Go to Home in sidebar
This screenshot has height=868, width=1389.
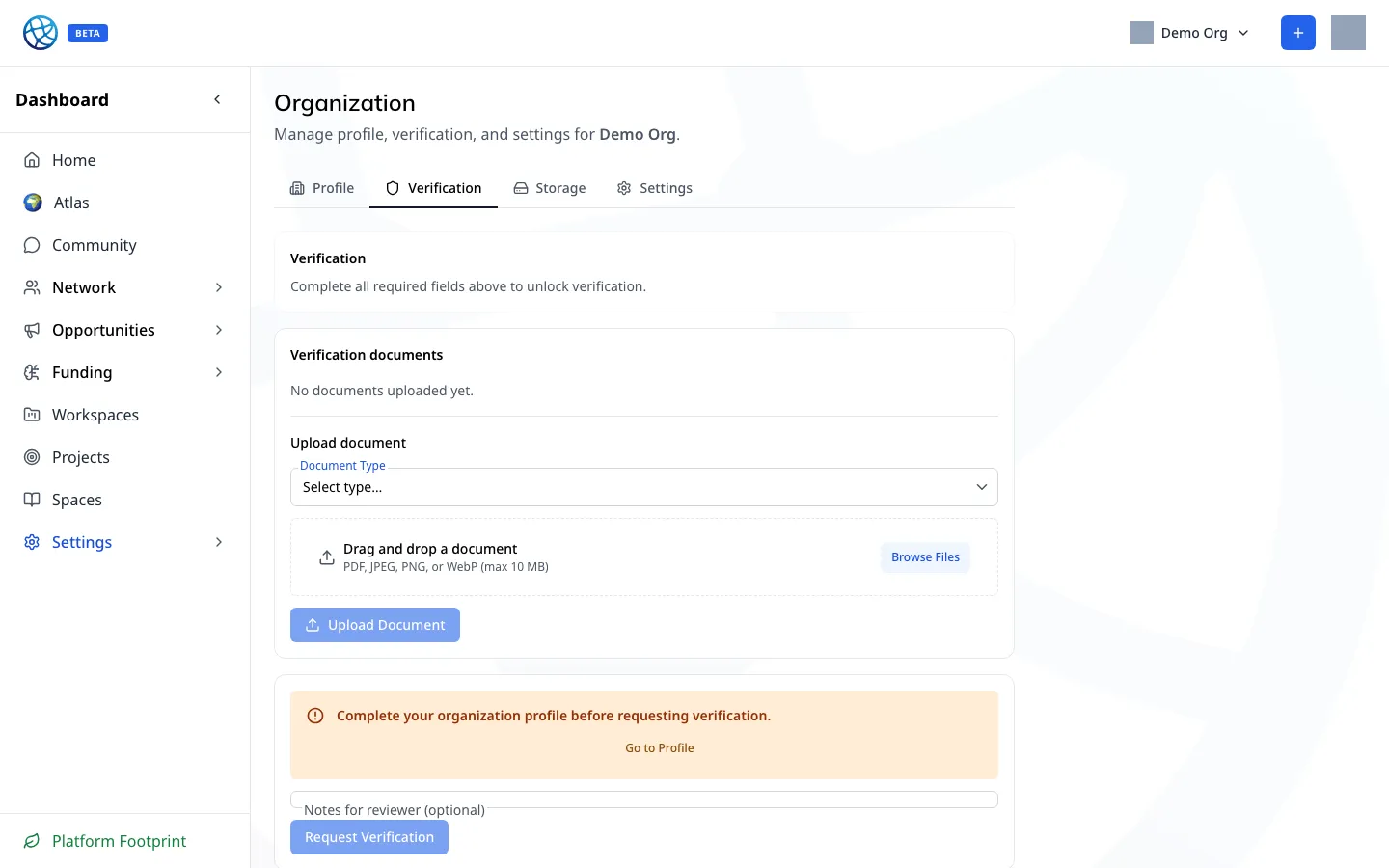point(125,160)
